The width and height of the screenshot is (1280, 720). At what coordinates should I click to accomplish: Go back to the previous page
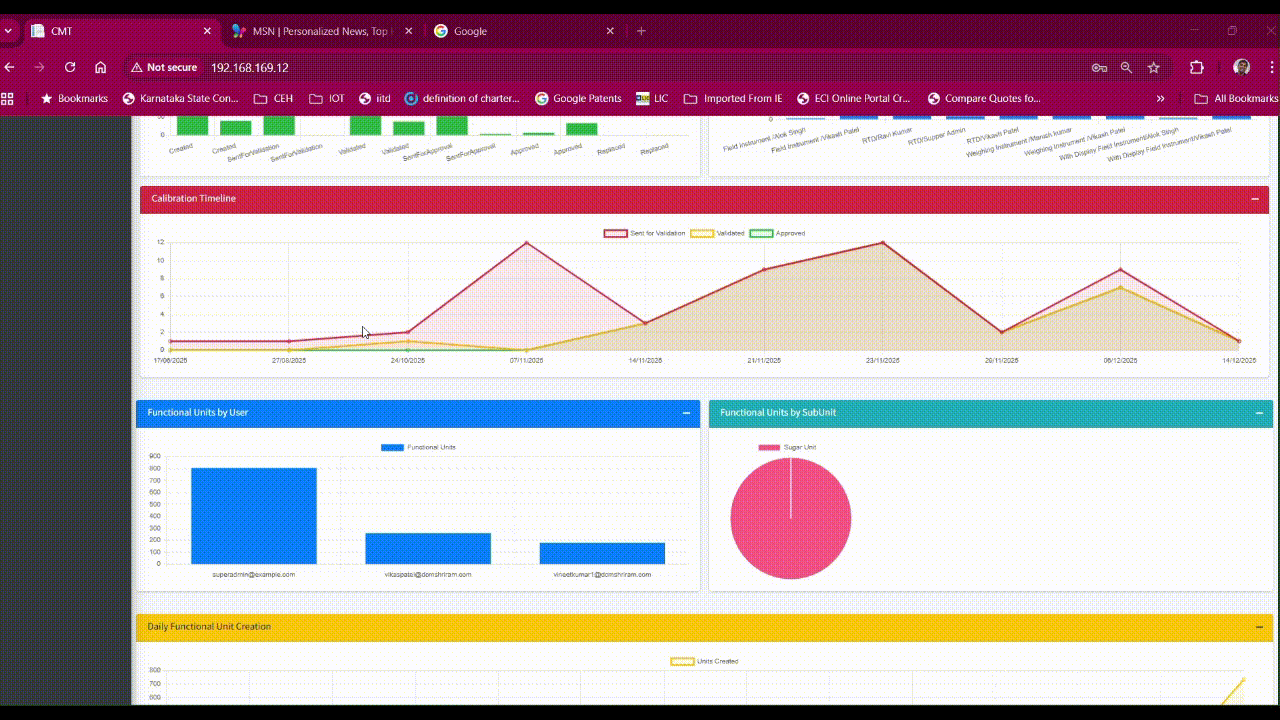[x=10, y=67]
